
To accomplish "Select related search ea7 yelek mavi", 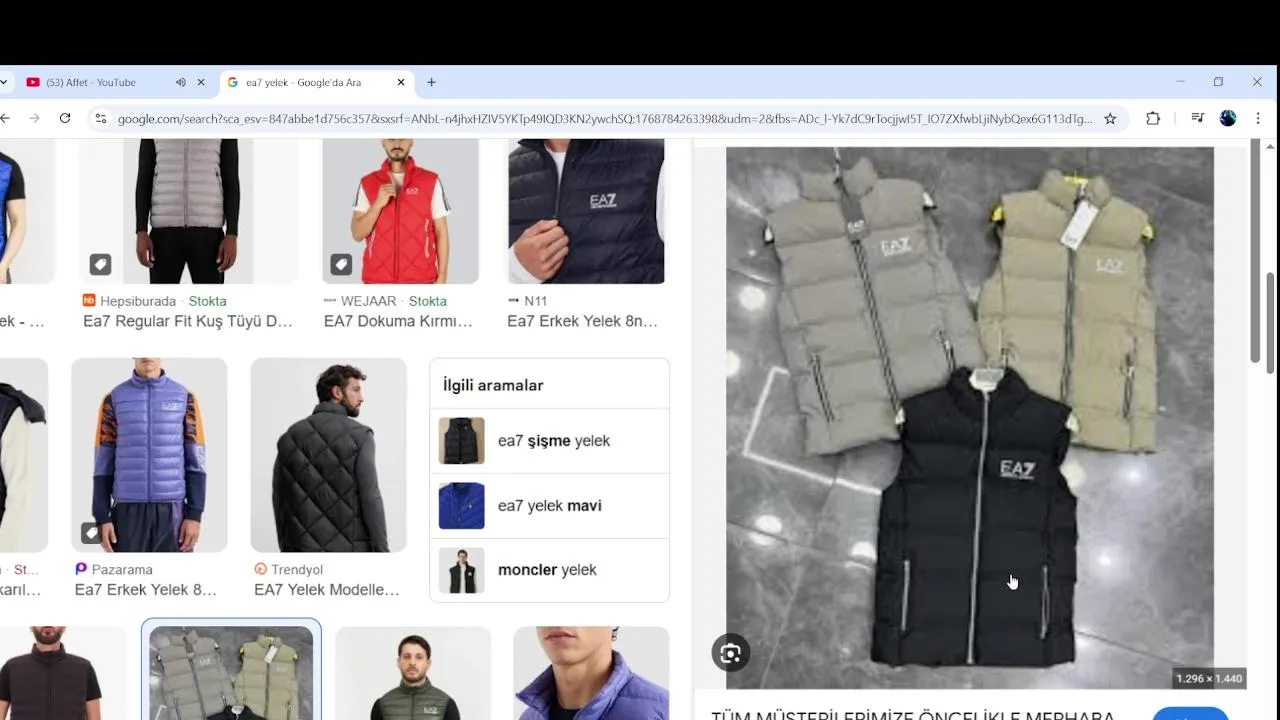I will (550, 506).
